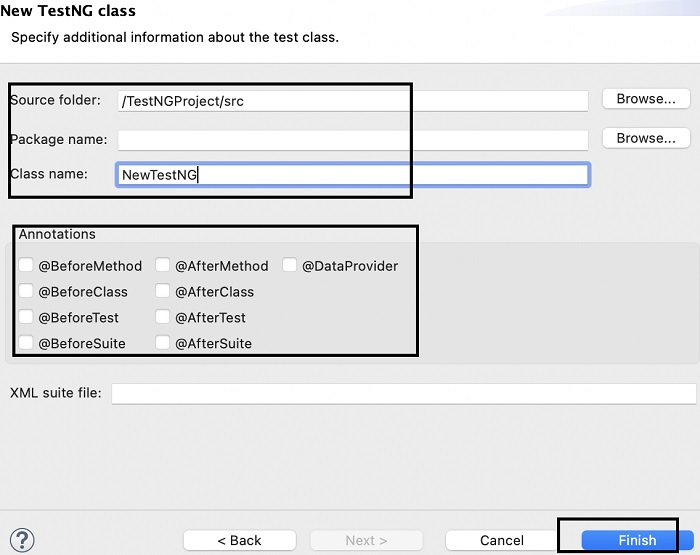Select the @AfterClass checkbox
Image resolution: width=700 pixels, height=555 pixels.
click(x=163, y=292)
